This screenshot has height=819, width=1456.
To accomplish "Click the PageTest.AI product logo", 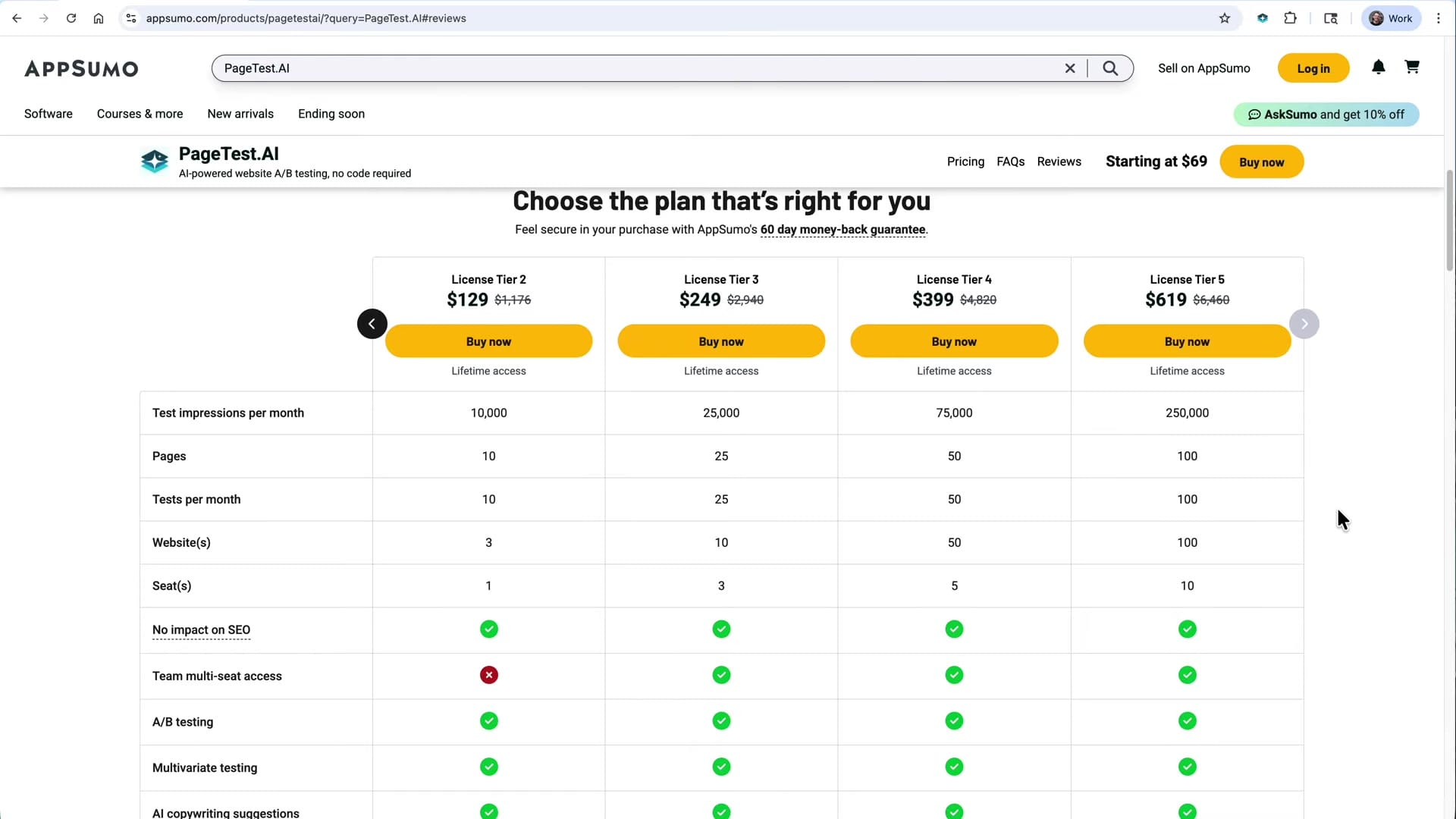I will tap(155, 161).
